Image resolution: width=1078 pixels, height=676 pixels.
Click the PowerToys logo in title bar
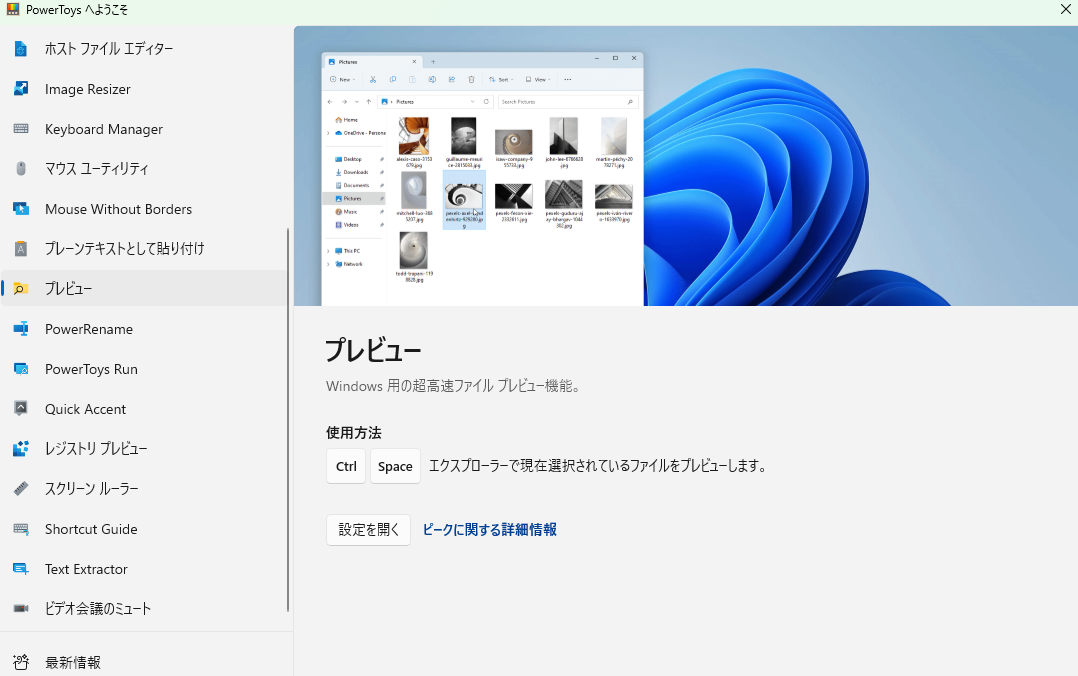click(12, 10)
